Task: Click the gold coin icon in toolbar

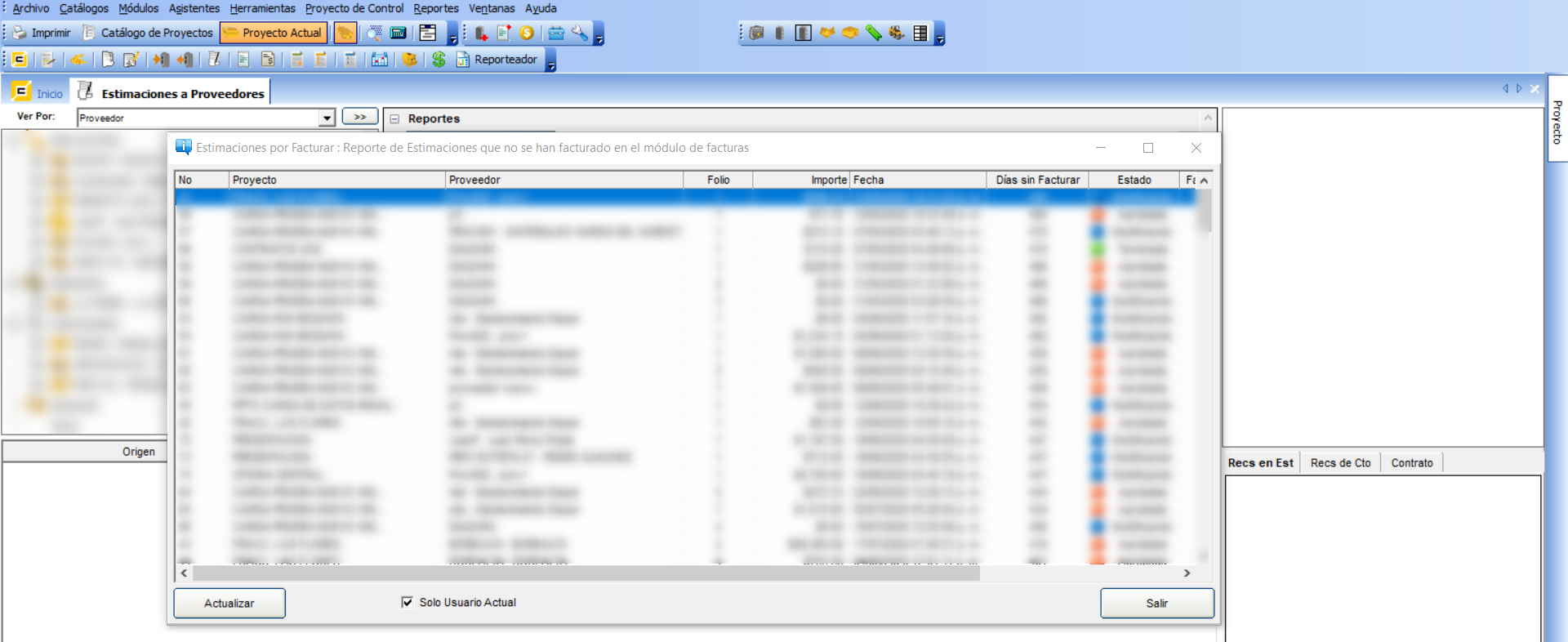Action: tap(527, 33)
